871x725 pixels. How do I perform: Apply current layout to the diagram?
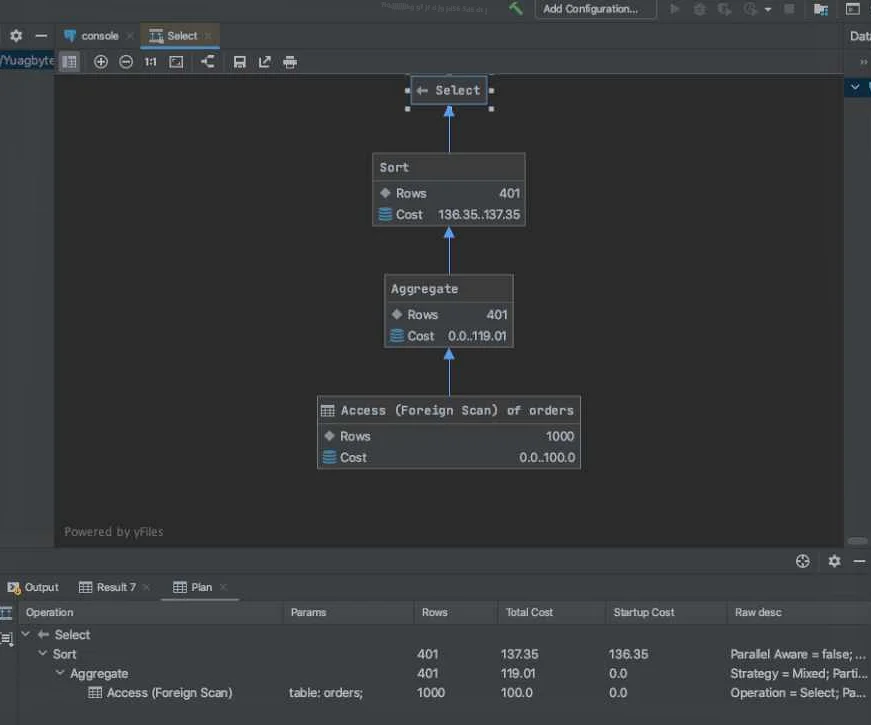click(208, 62)
